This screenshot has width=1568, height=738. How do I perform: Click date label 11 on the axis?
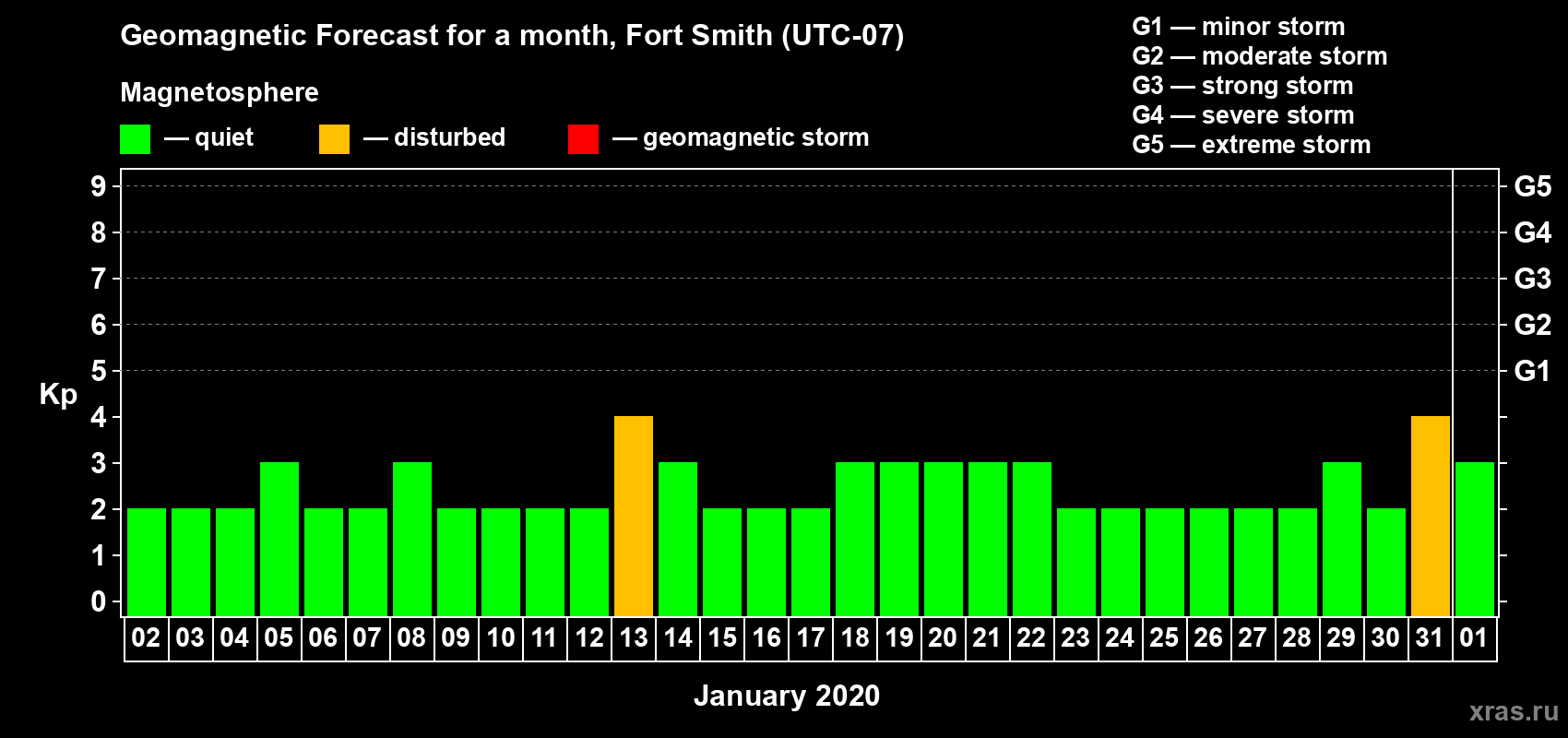point(544,637)
